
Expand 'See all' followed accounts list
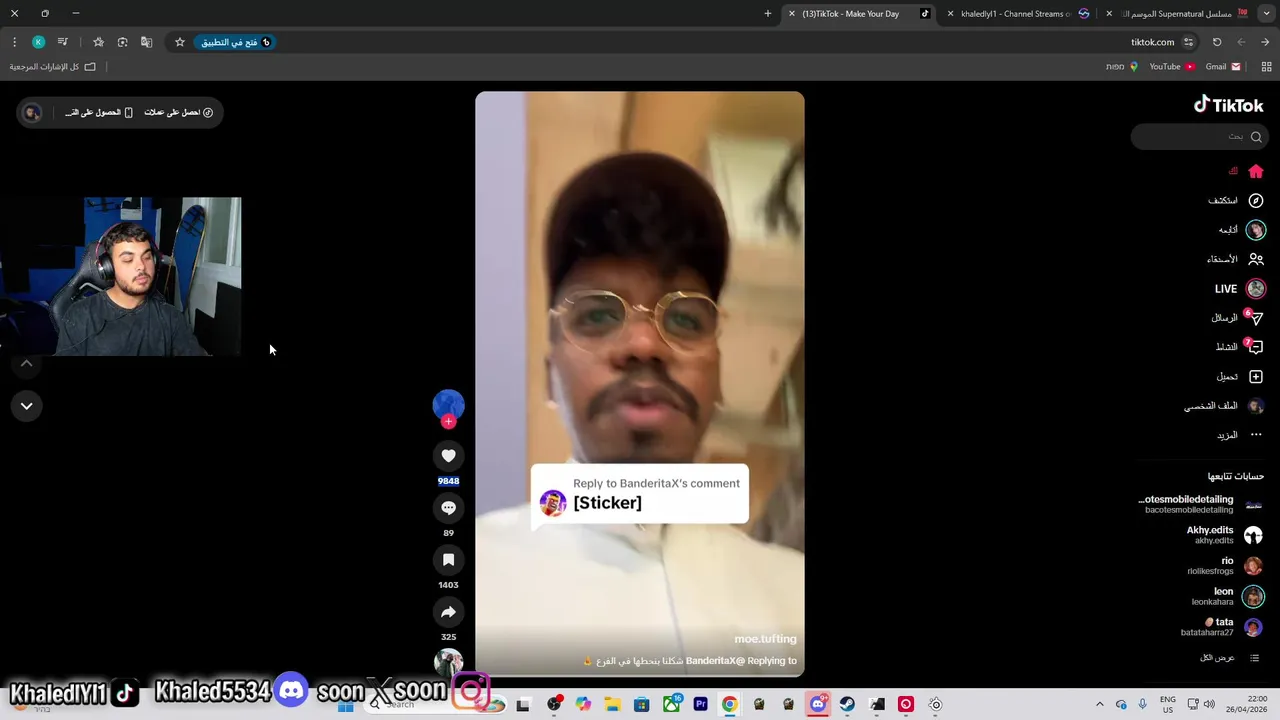pos(1229,658)
